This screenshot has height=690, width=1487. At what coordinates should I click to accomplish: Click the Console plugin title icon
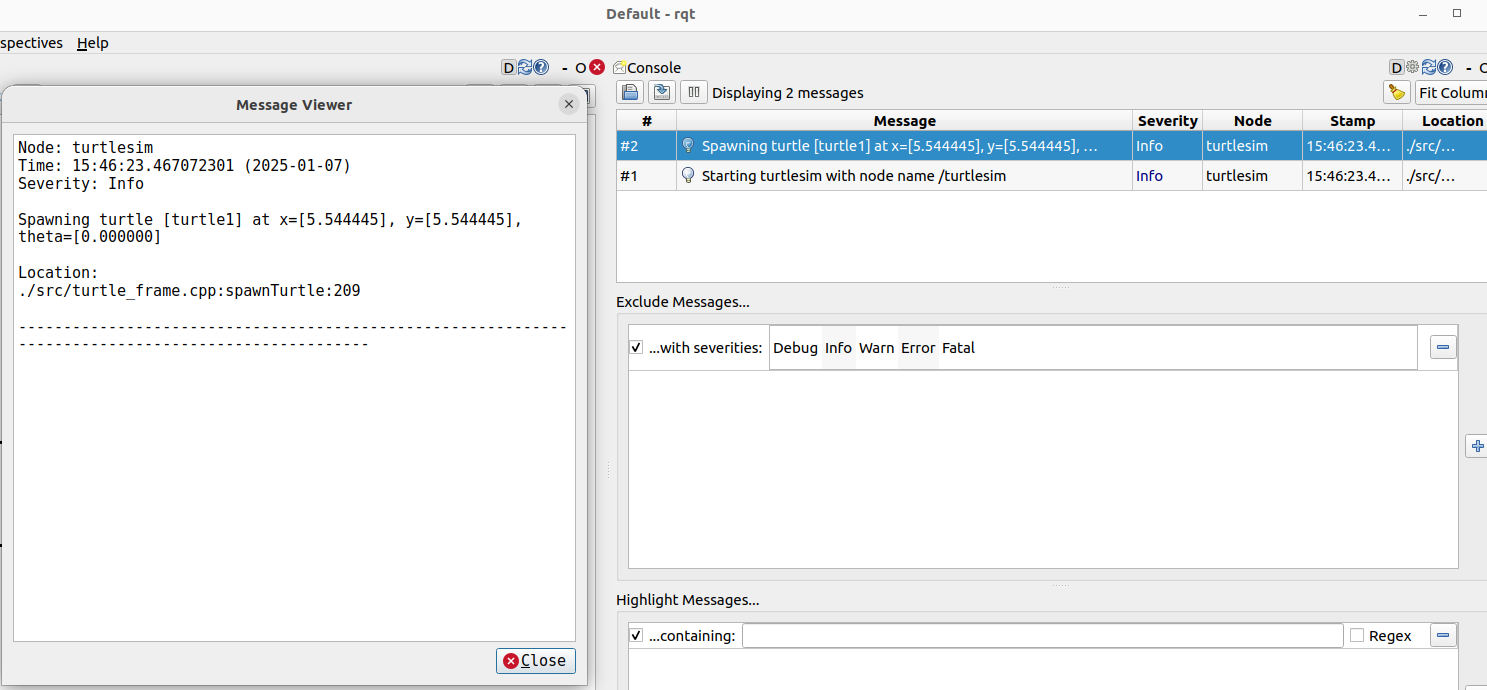[x=620, y=68]
